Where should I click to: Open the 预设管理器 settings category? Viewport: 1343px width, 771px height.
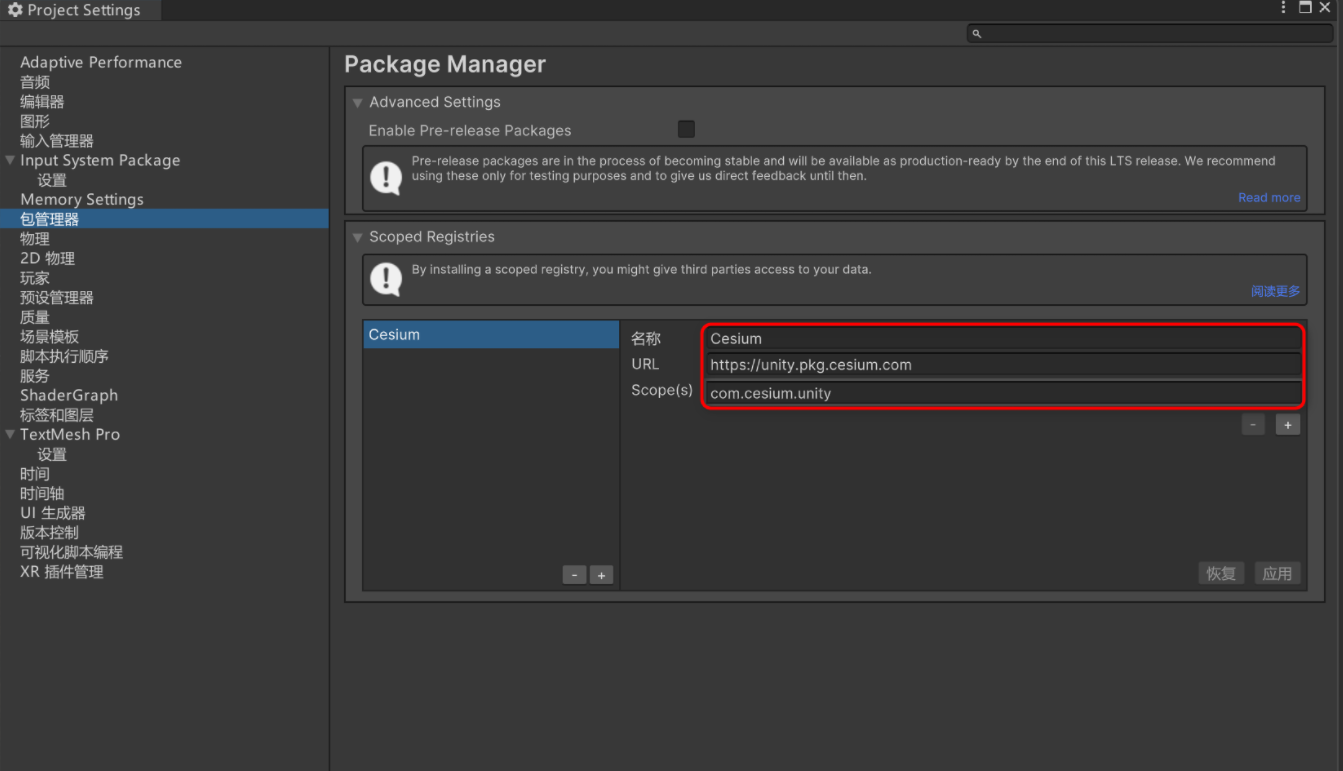click(x=57, y=297)
